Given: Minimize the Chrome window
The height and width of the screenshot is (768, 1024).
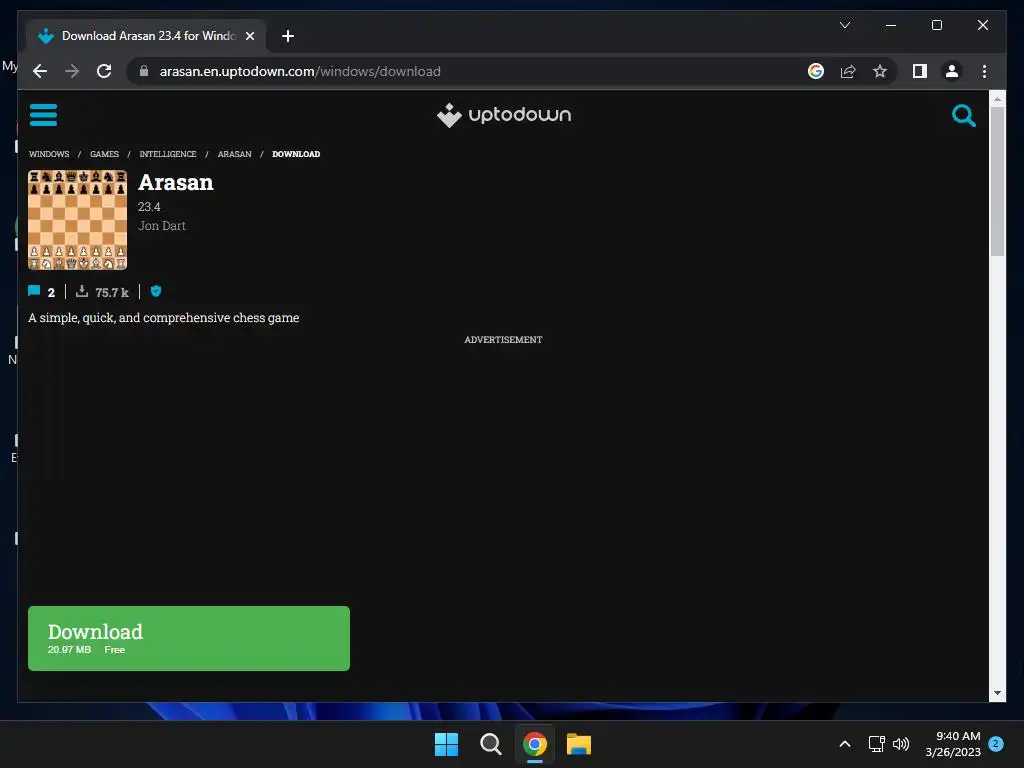Looking at the screenshot, I should [x=891, y=25].
